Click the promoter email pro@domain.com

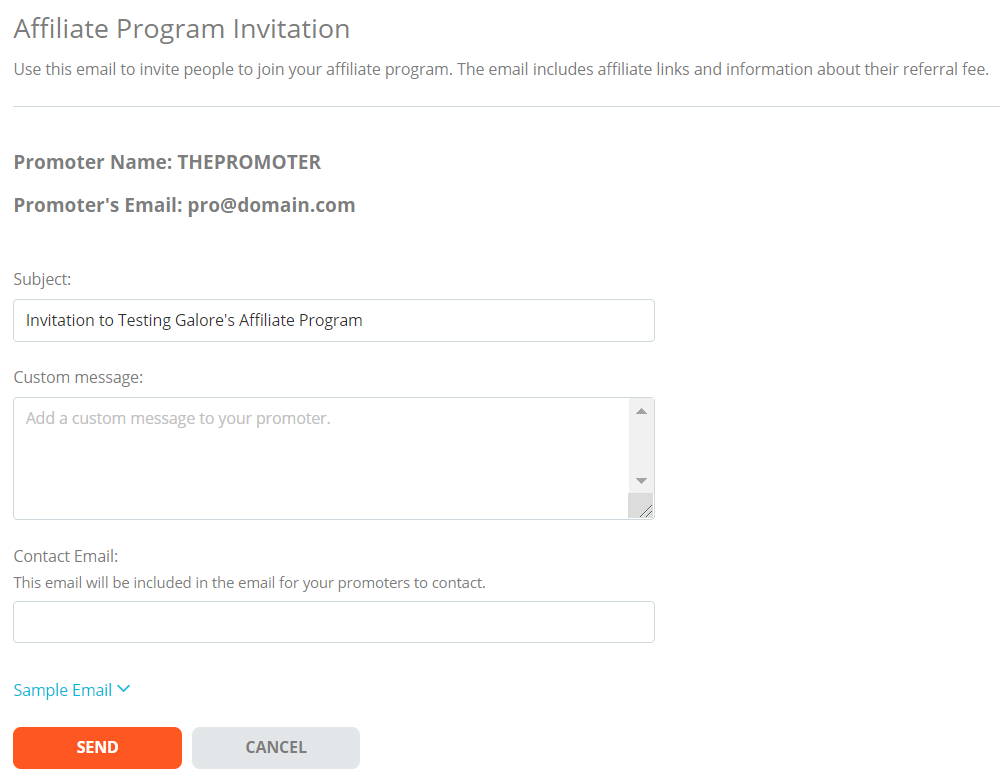[271, 205]
